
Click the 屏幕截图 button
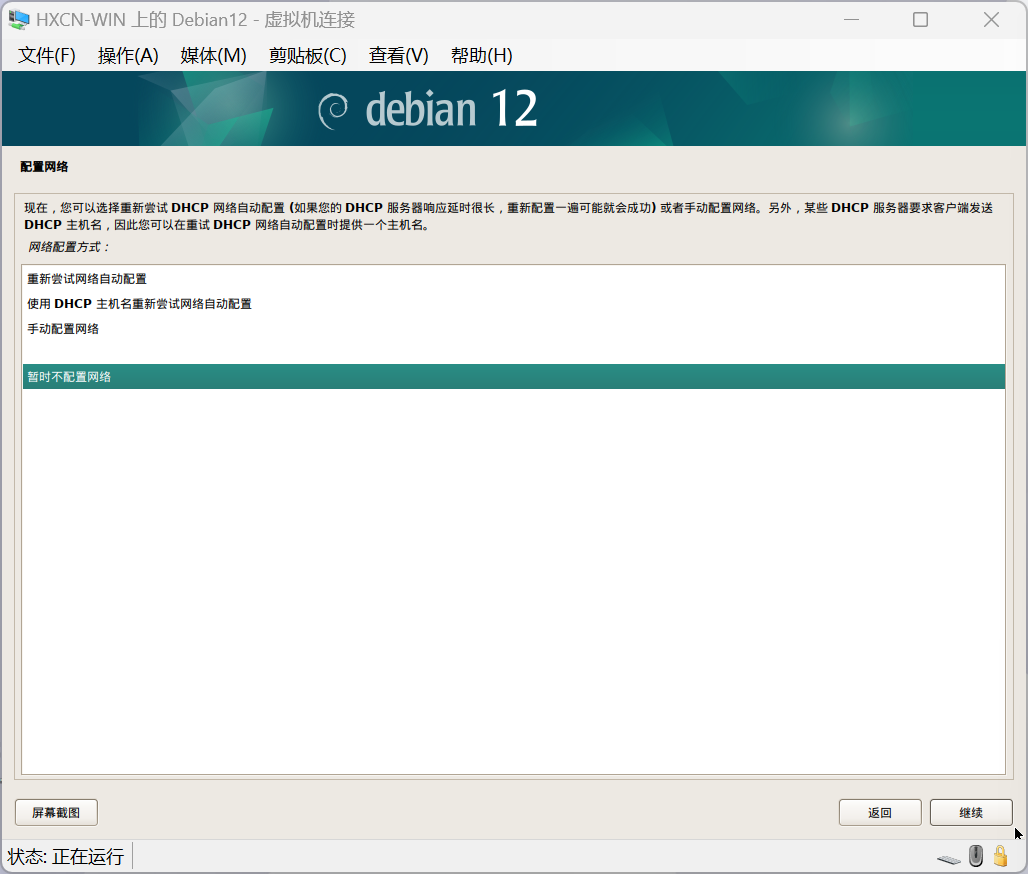pos(56,812)
